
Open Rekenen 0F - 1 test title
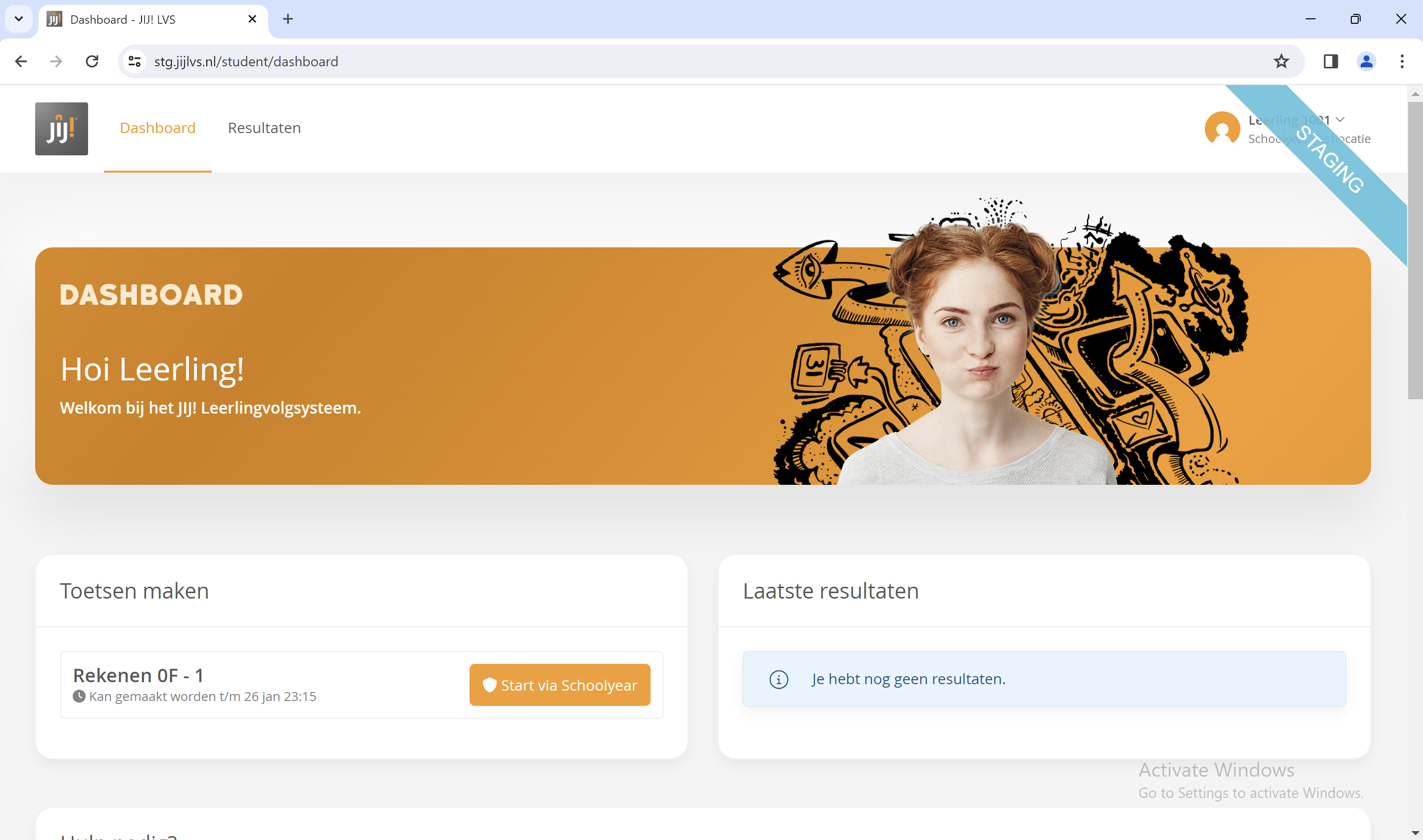[x=138, y=675]
